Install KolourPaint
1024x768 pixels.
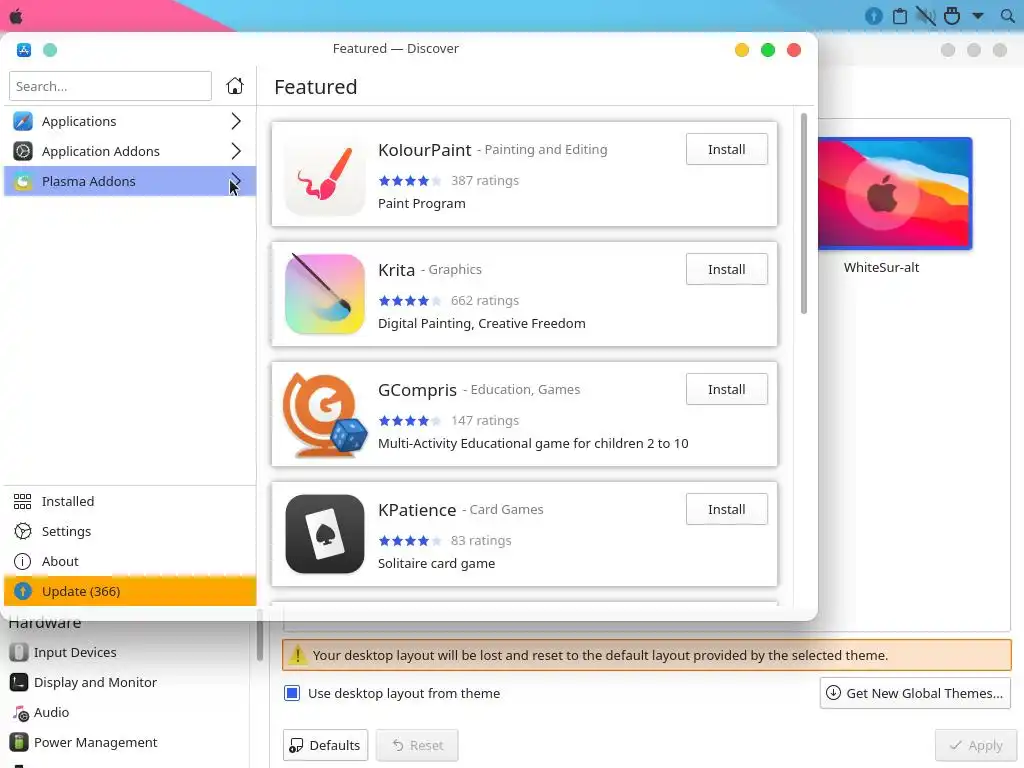pyautogui.click(x=726, y=149)
